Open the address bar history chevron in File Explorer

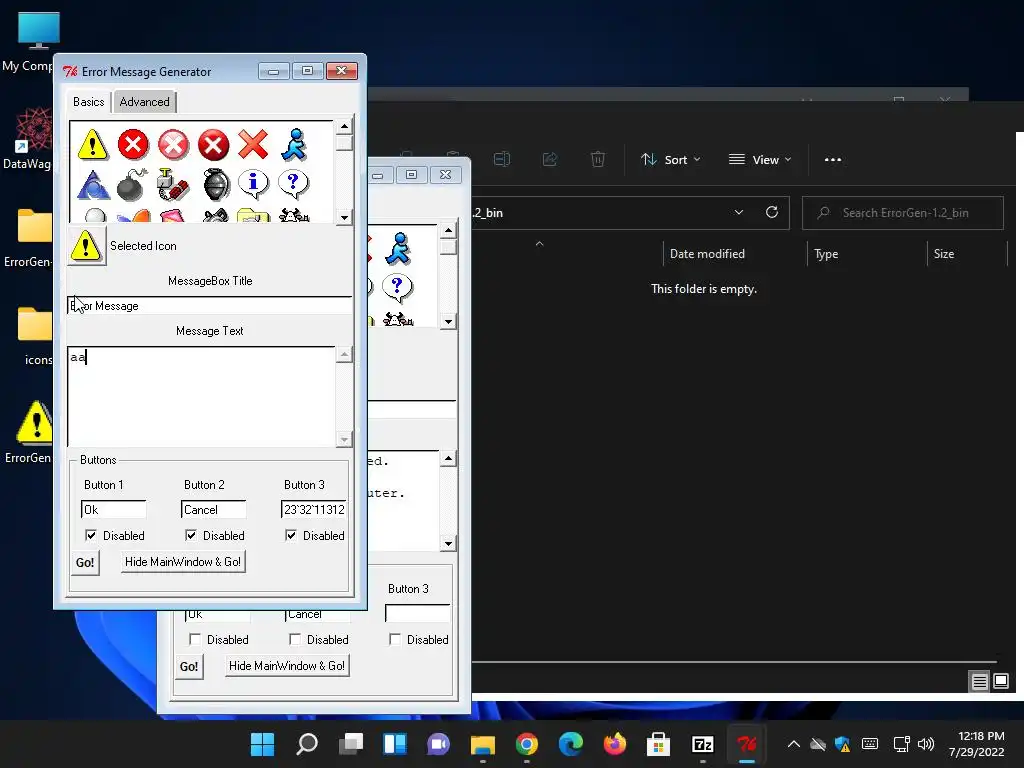coord(739,212)
